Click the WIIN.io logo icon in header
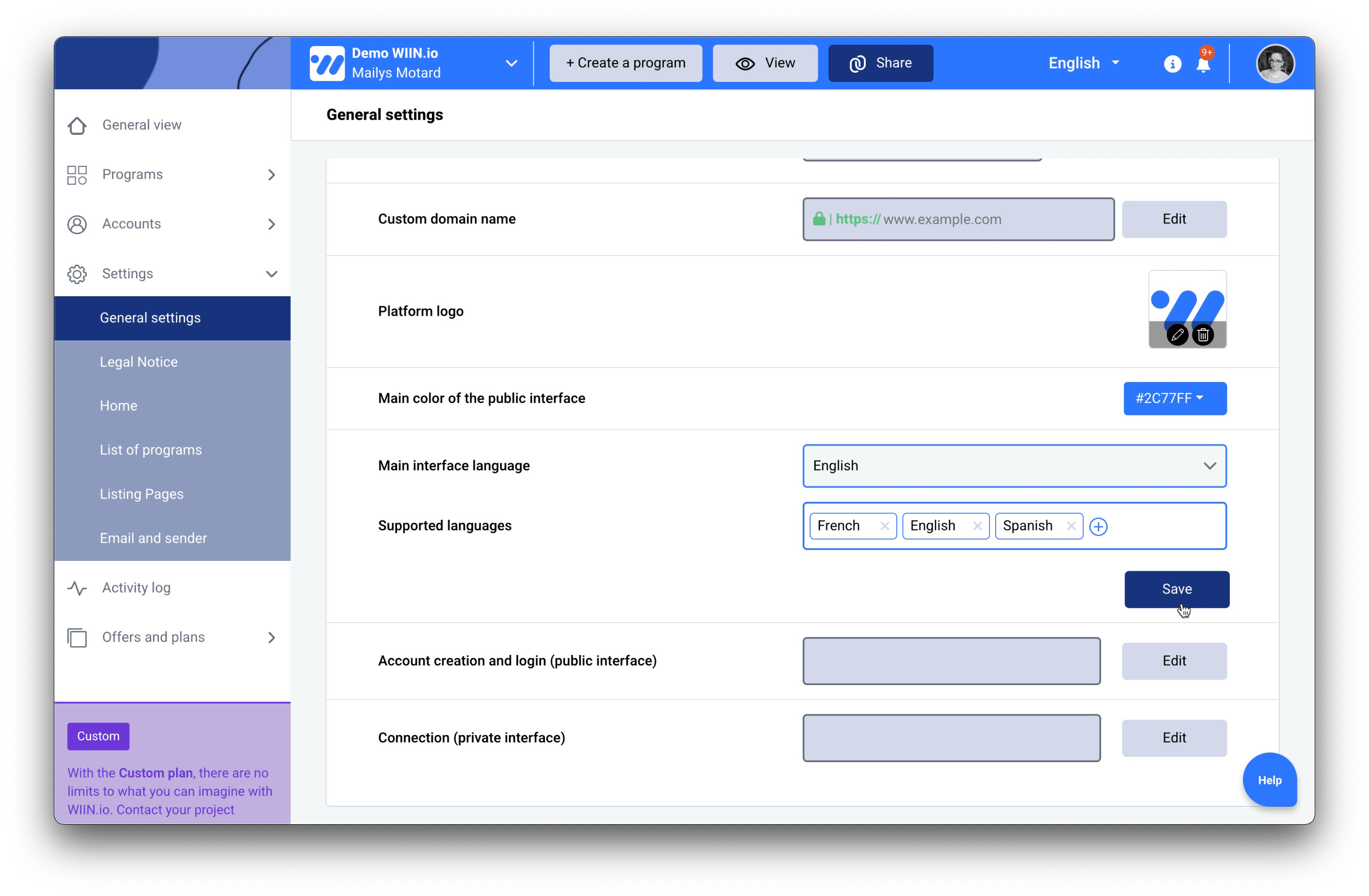This screenshot has height=896, width=1369. [327, 64]
